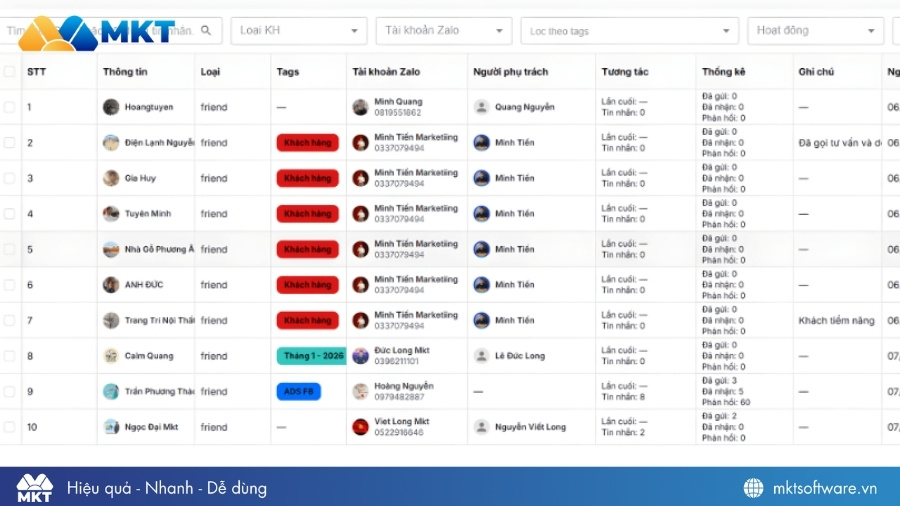Click Lê Đức Long assignee avatar icon
The image size is (900, 506).
(482, 356)
